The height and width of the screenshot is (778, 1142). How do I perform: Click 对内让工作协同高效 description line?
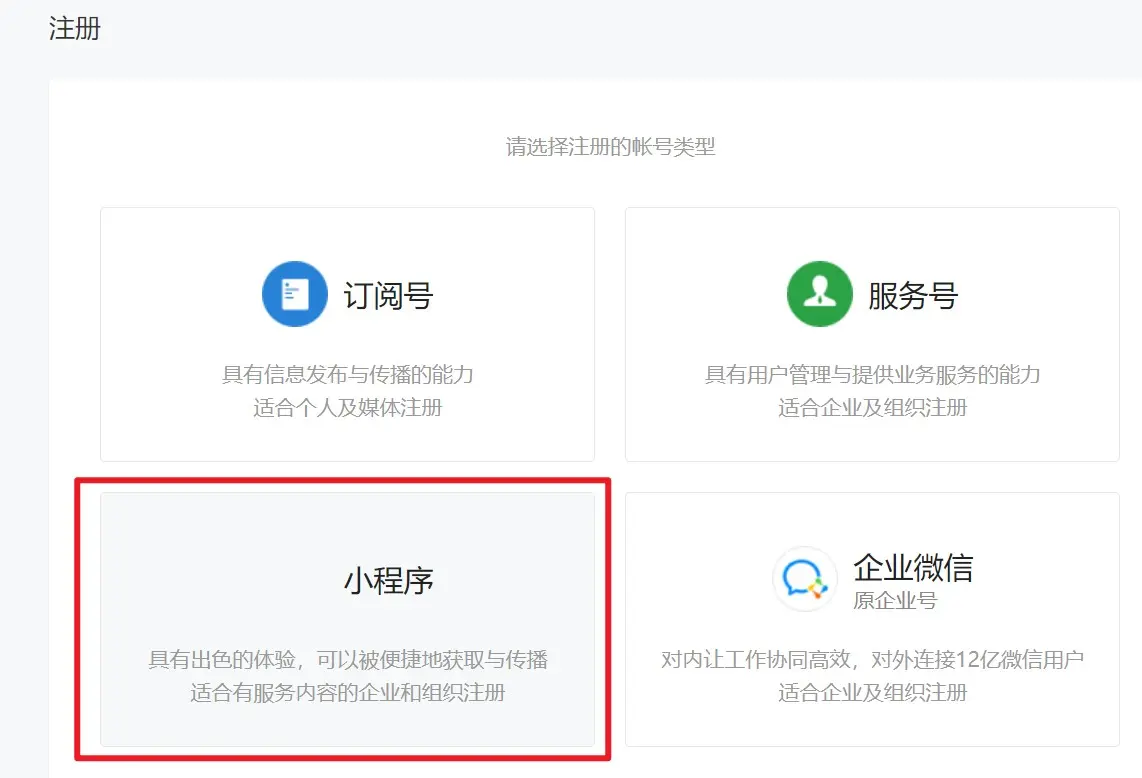872,660
